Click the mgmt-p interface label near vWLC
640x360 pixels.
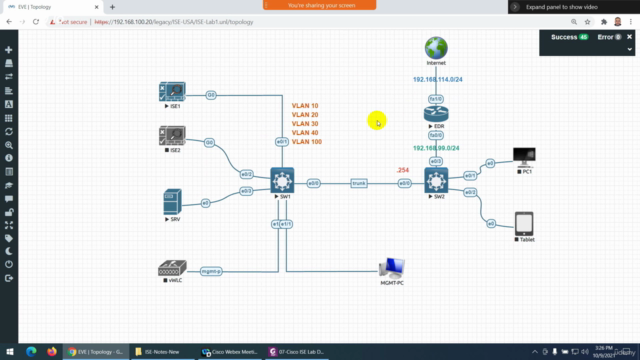[211, 271]
